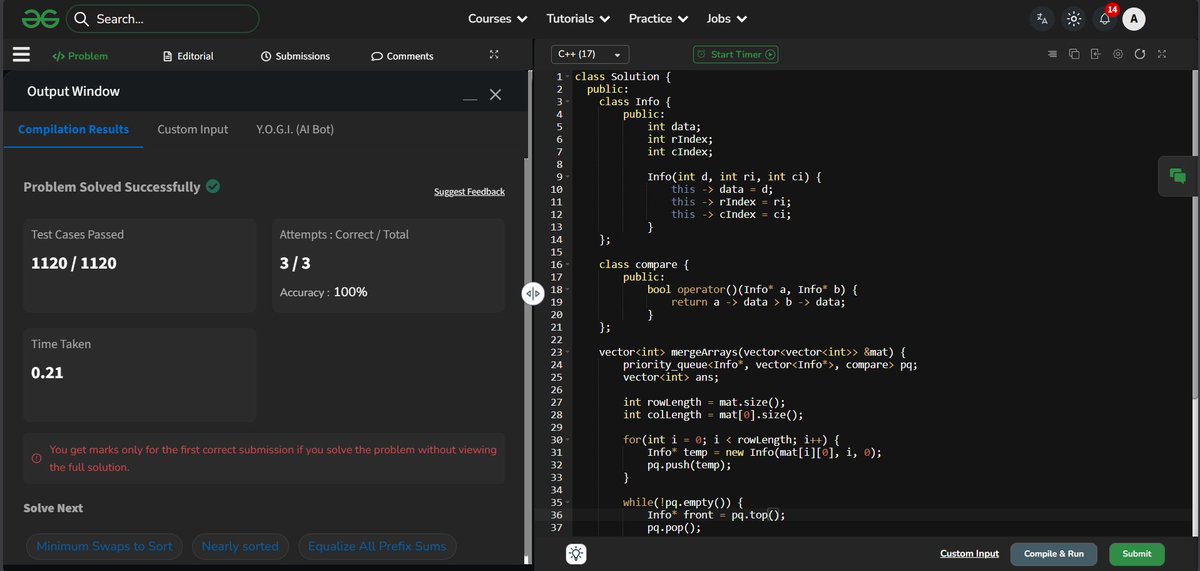Collapse the fold arrow at line 18
Image resolution: width=1200 pixels, height=571 pixels.
pyautogui.click(x=568, y=289)
